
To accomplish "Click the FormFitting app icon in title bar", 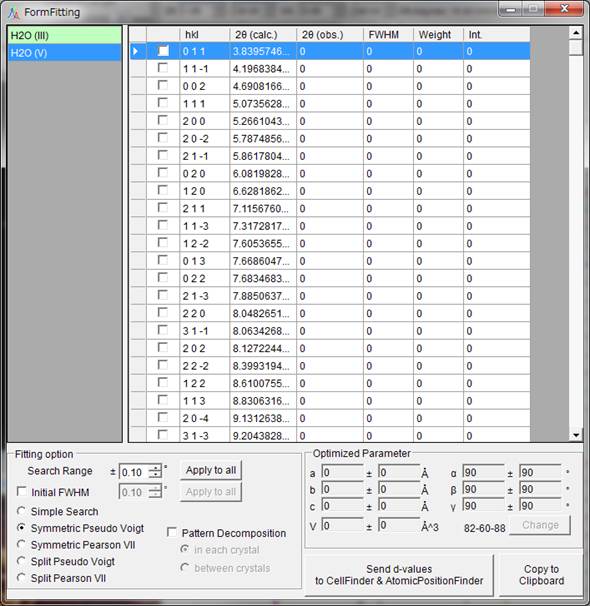I will [x=14, y=13].
